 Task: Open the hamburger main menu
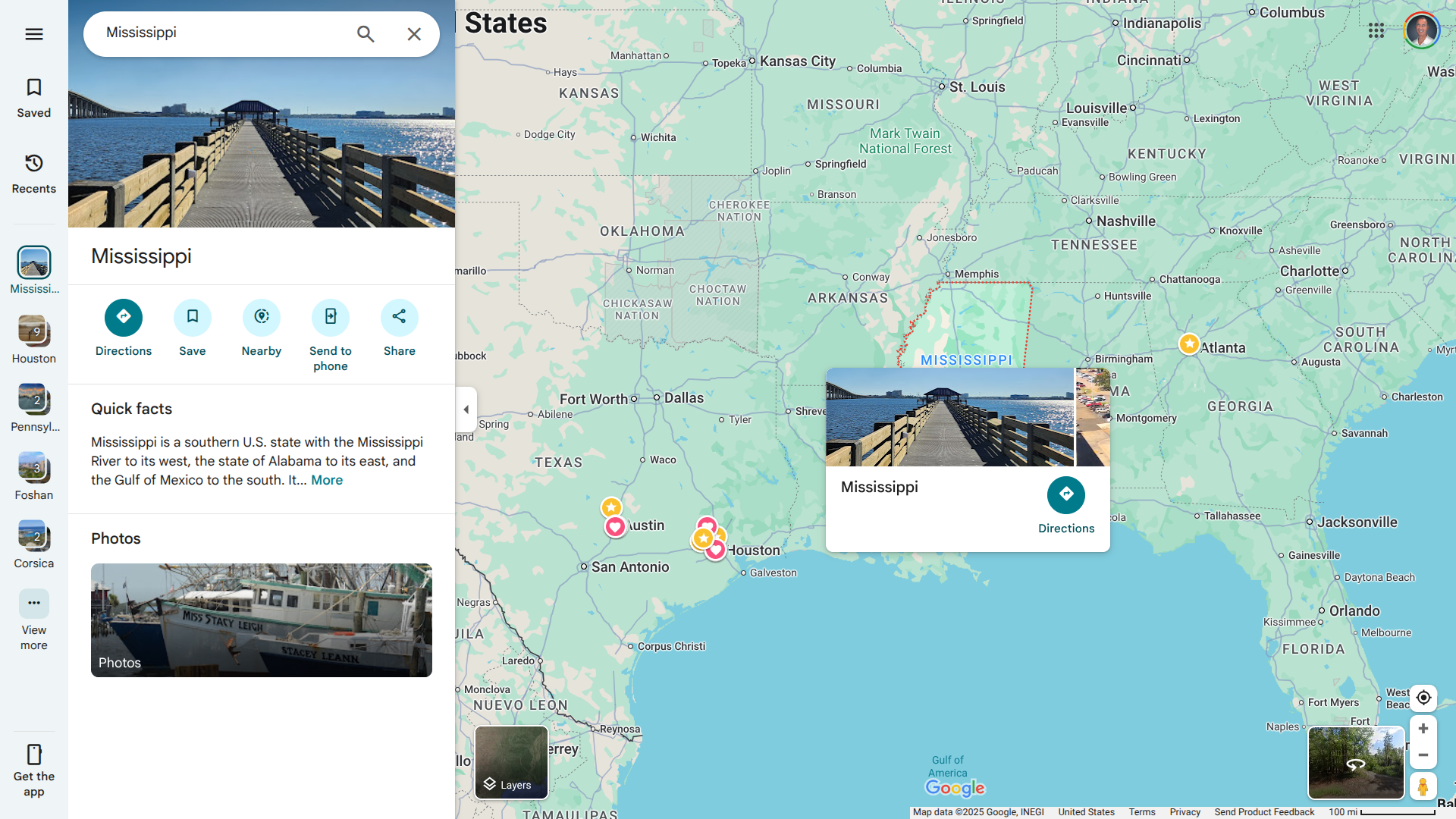34,34
